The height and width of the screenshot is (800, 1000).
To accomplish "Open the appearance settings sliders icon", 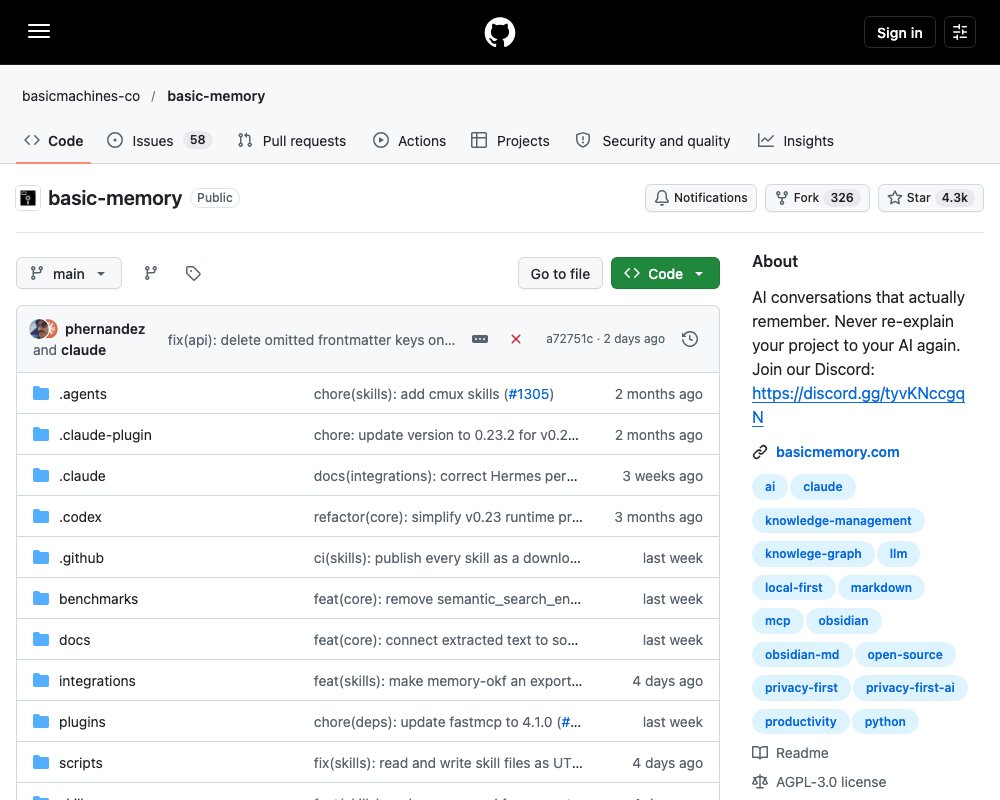I will (x=959, y=32).
